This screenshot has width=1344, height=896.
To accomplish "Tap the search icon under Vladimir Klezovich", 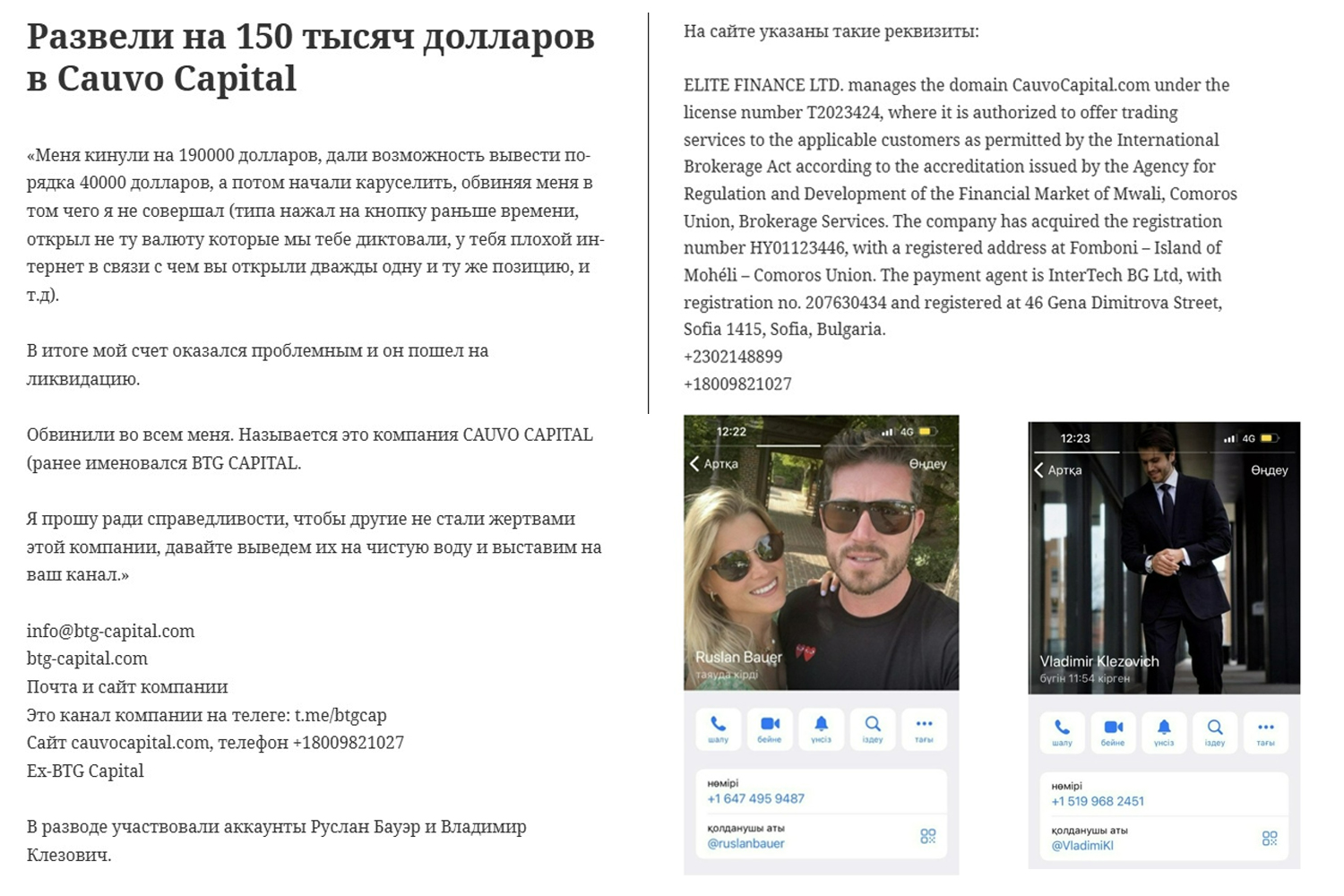I will click(1215, 732).
